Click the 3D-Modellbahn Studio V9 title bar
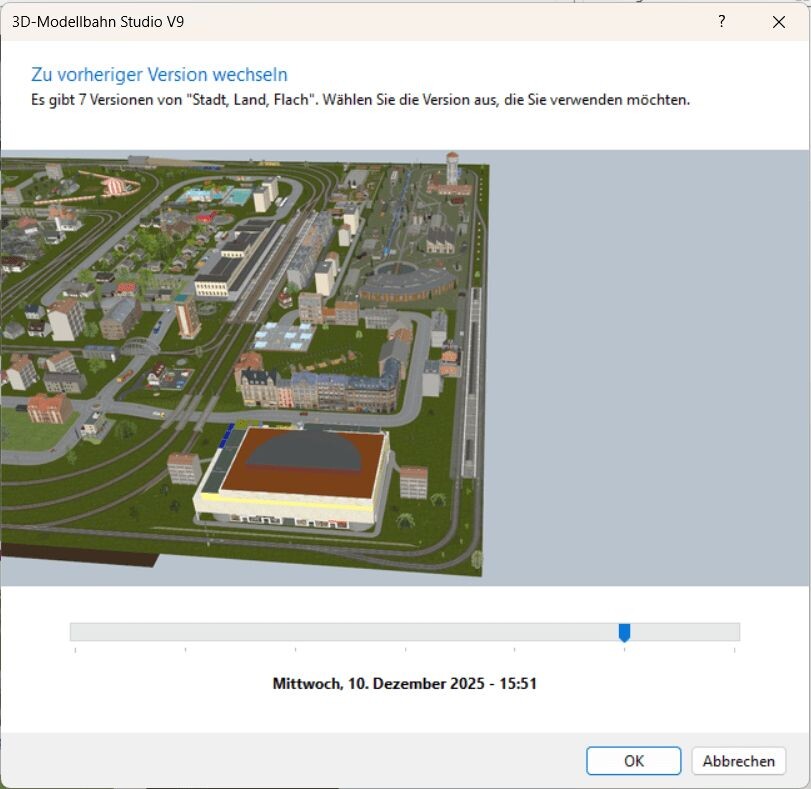 (300, 21)
